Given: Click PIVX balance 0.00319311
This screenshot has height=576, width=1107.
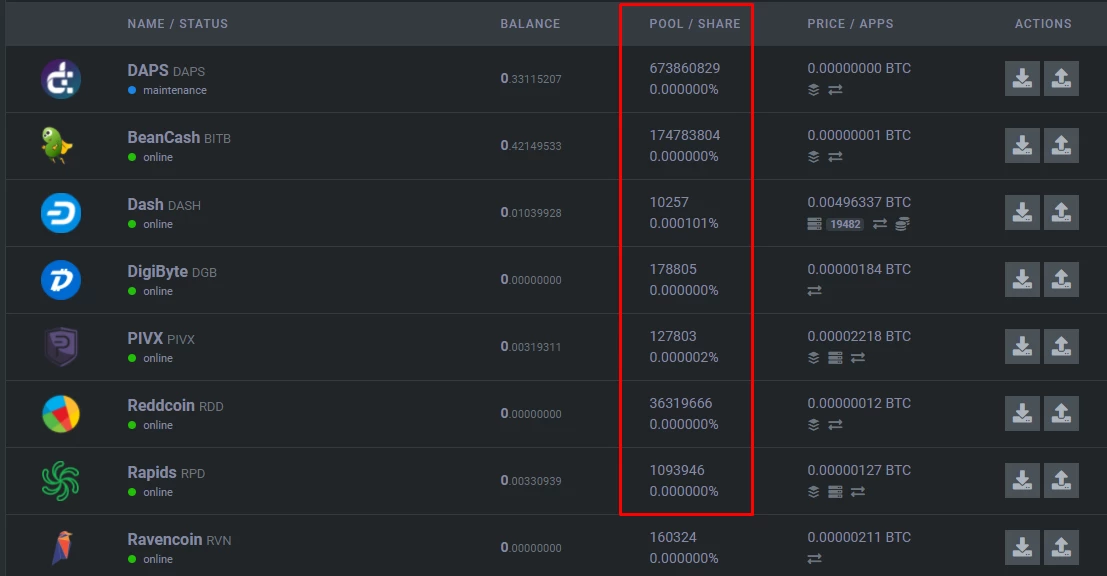Looking at the screenshot, I should point(531,347).
